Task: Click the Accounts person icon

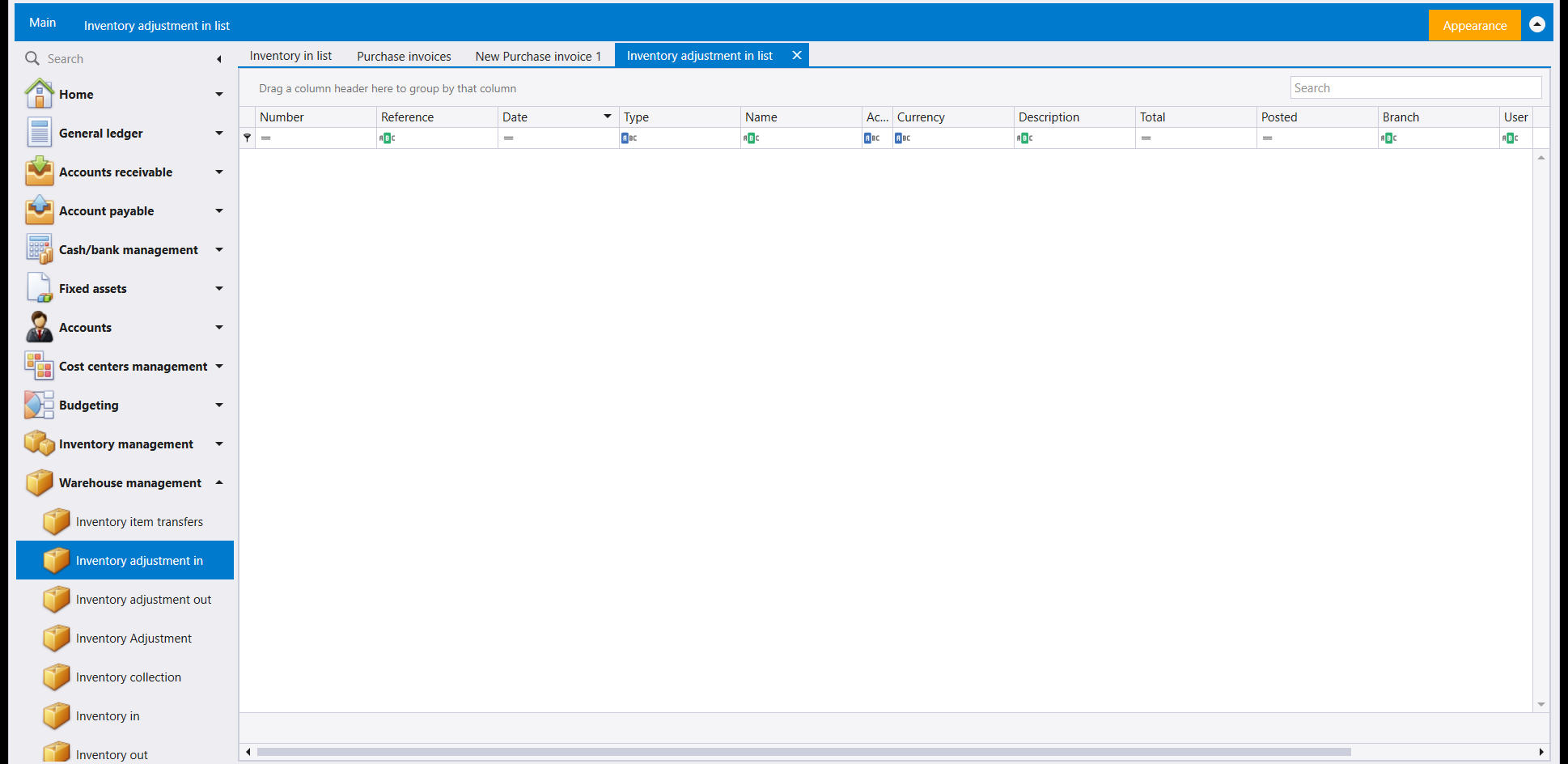Action: coord(39,327)
